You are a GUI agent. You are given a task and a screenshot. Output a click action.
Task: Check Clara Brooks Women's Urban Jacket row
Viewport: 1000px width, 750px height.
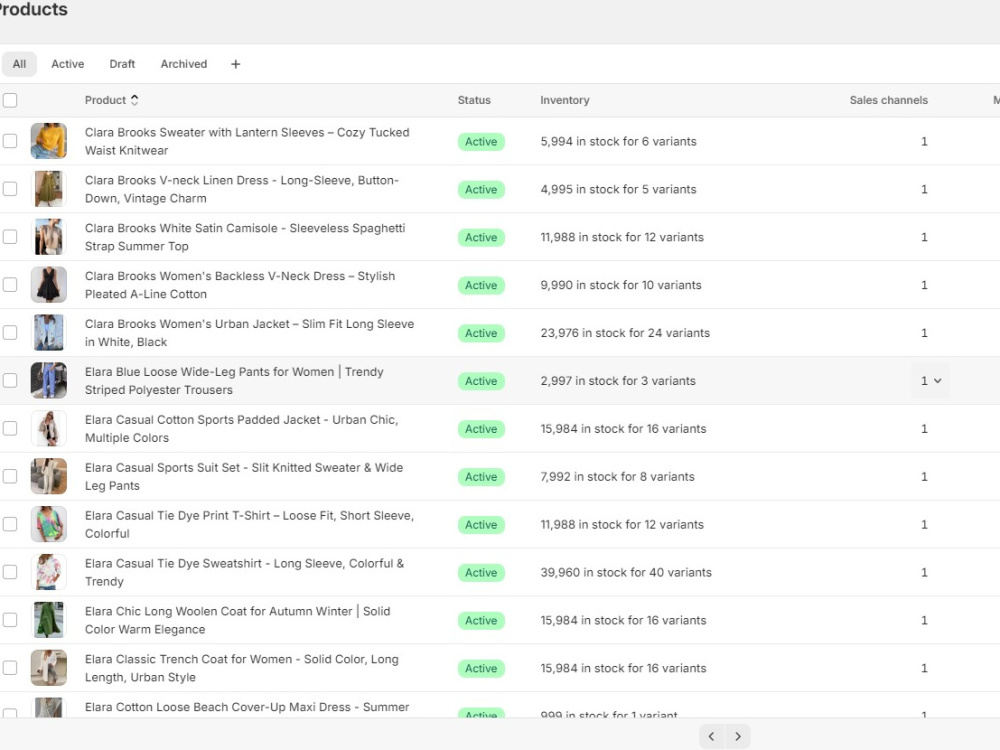tap(10, 332)
